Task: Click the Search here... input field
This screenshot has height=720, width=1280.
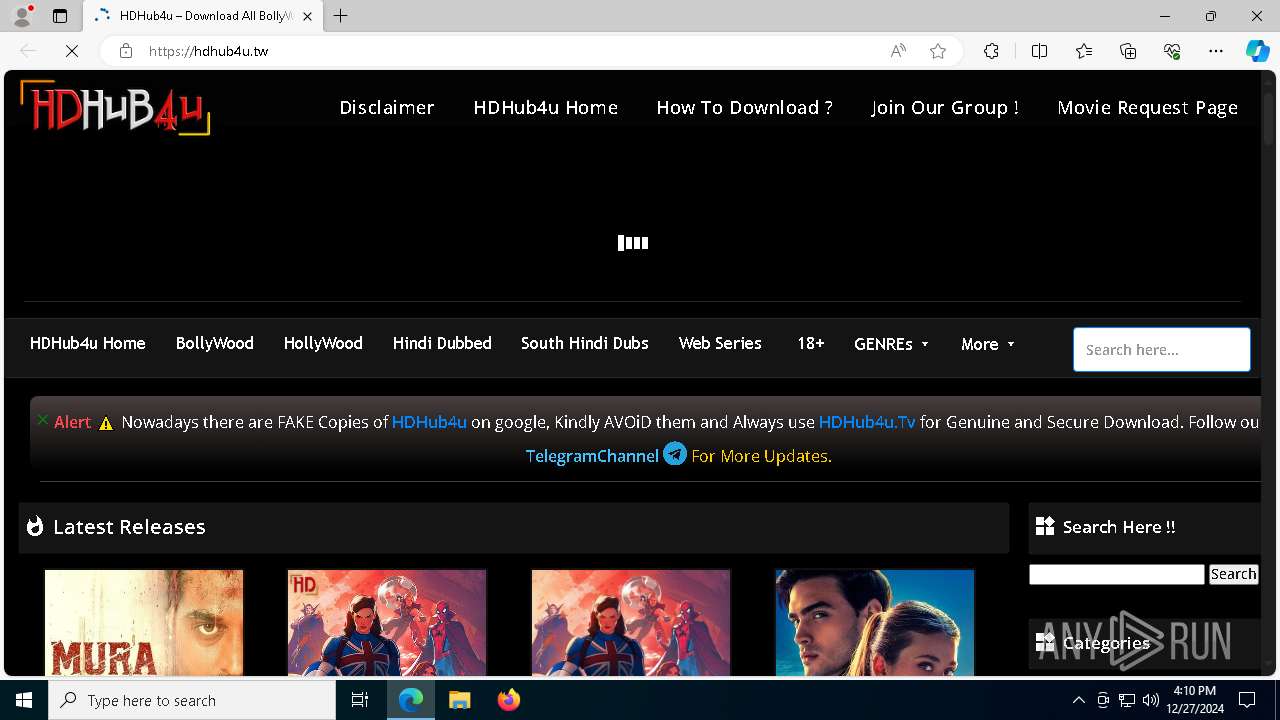Action: point(1161,349)
